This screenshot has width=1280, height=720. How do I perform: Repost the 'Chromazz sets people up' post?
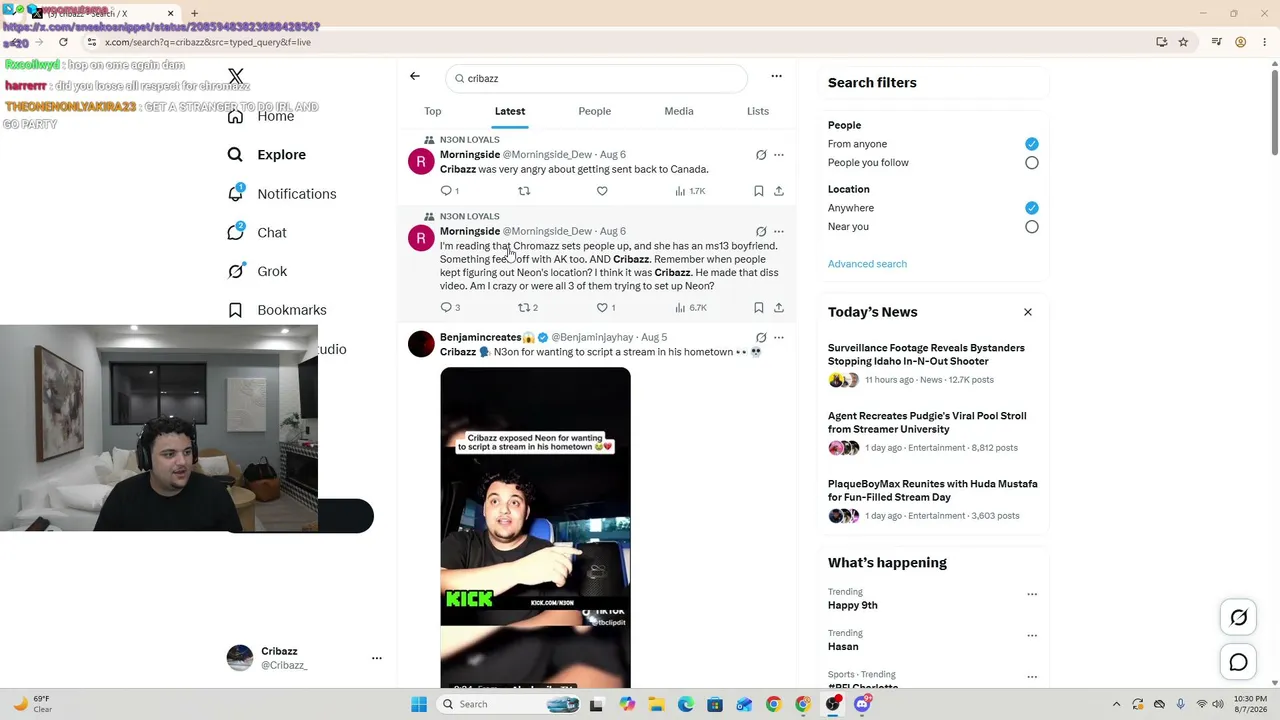click(x=528, y=308)
